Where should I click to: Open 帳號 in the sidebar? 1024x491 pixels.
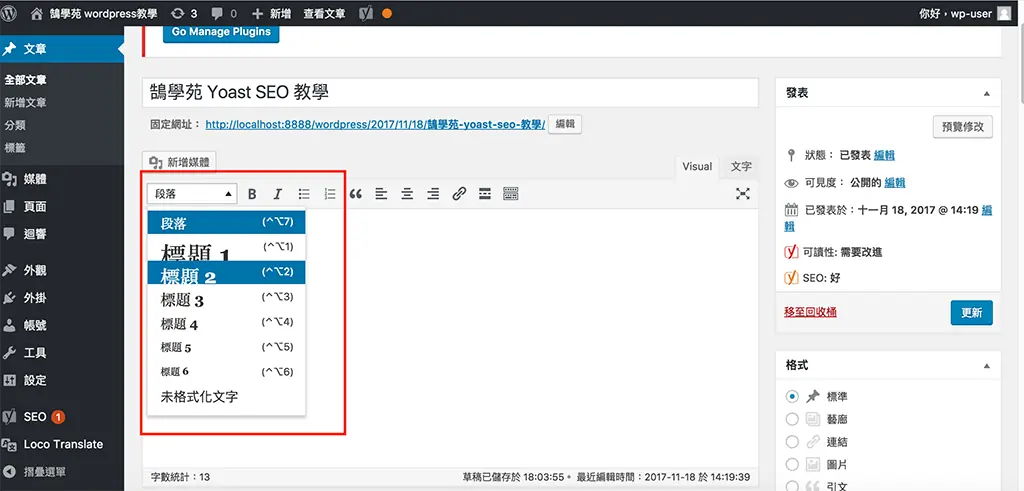(x=62, y=325)
